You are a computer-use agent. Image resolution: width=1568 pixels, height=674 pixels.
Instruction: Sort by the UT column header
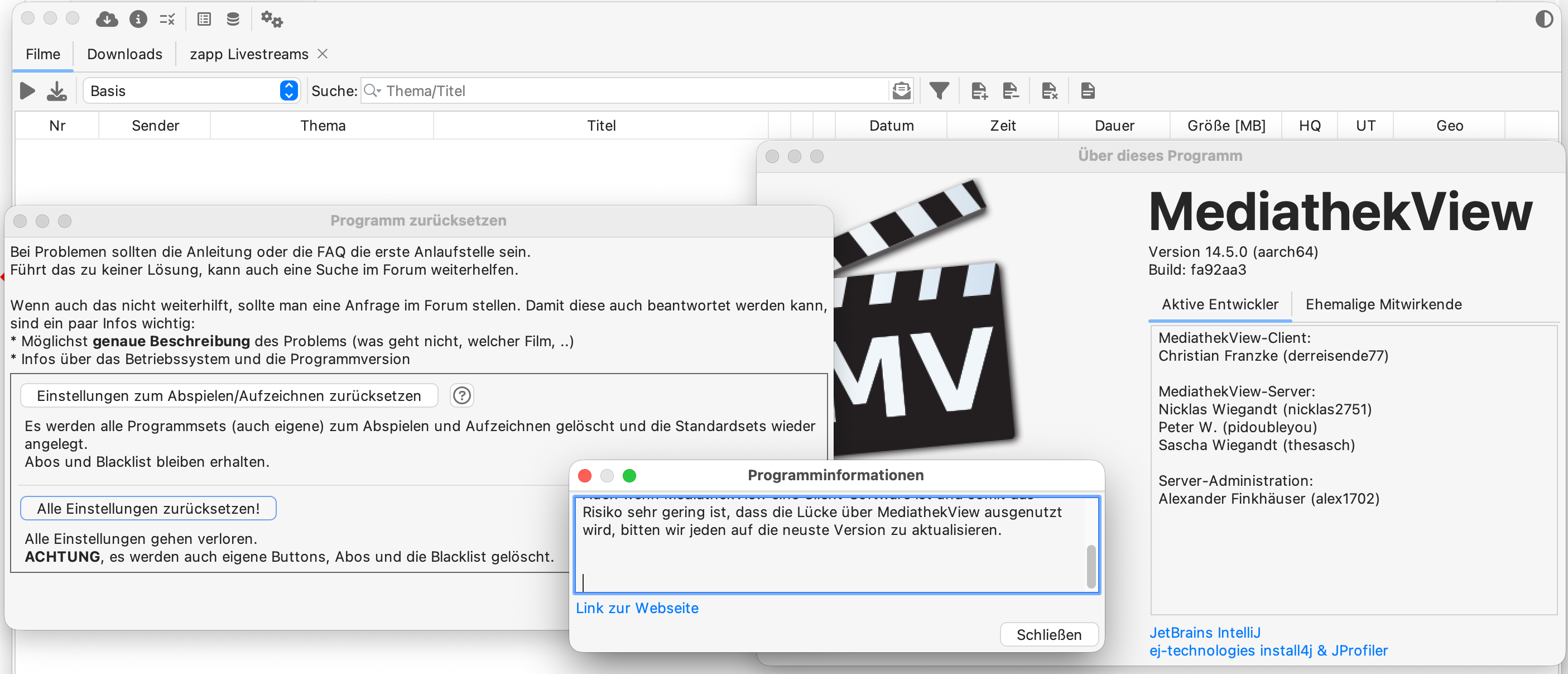1365,126
